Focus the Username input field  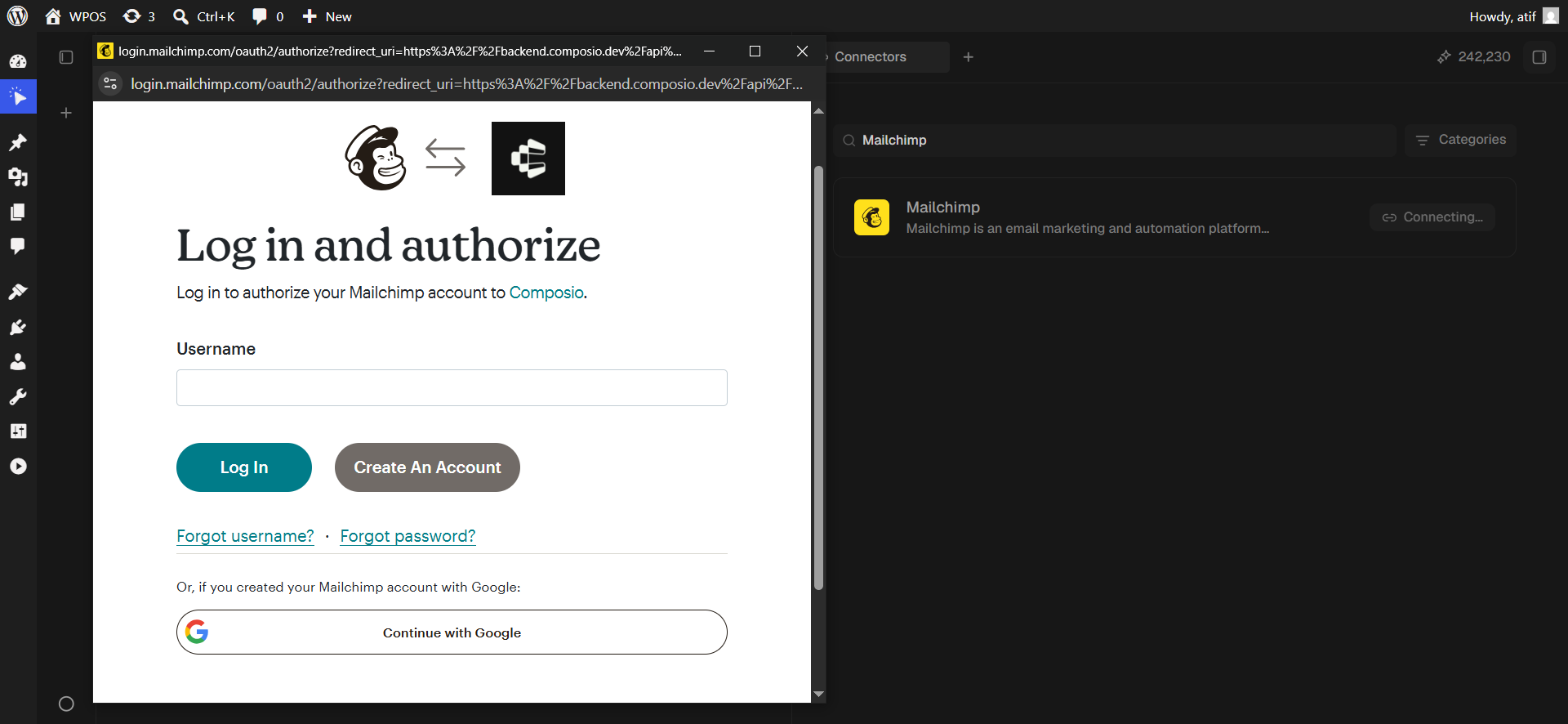pyautogui.click(x=452, y=387)
